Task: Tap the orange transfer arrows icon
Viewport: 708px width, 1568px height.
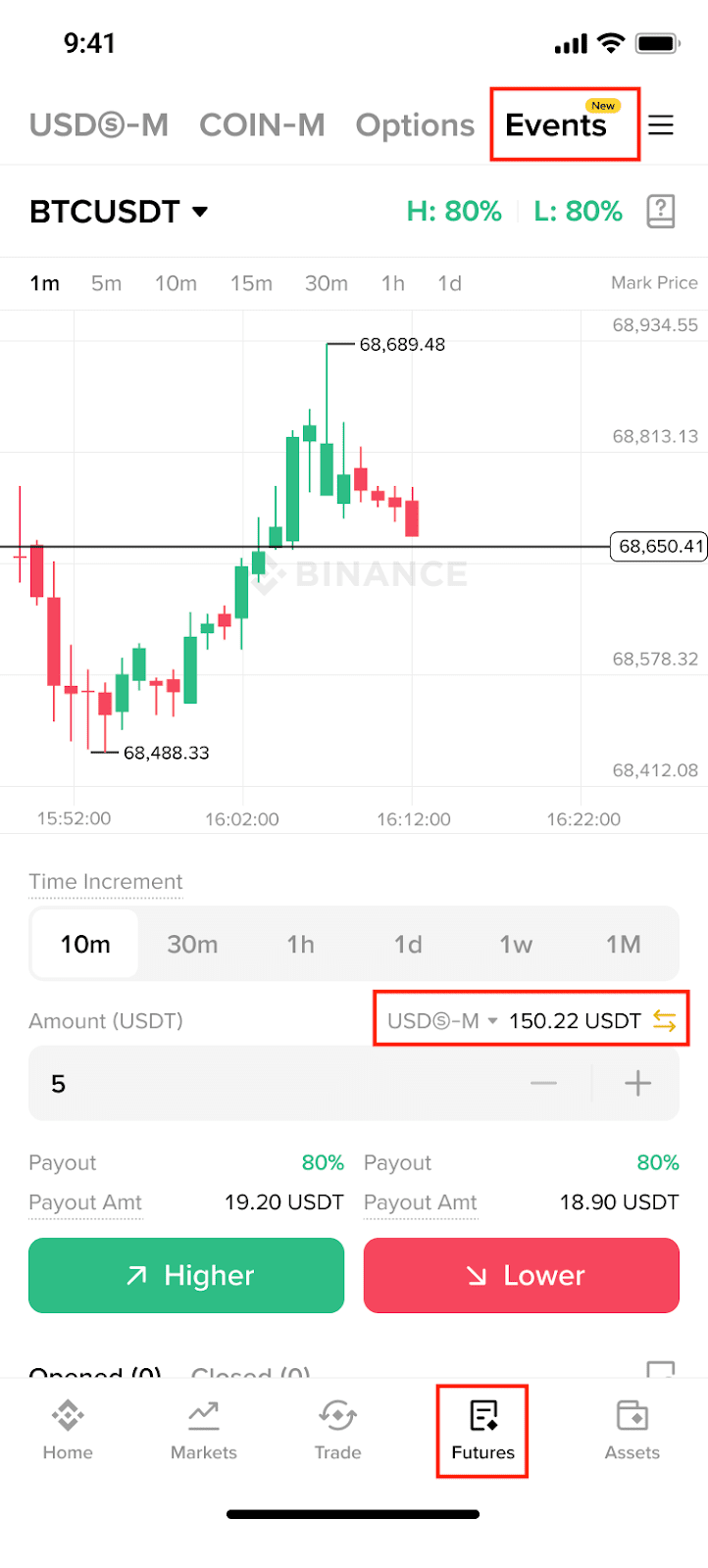Action: [x=664, y=1021]
